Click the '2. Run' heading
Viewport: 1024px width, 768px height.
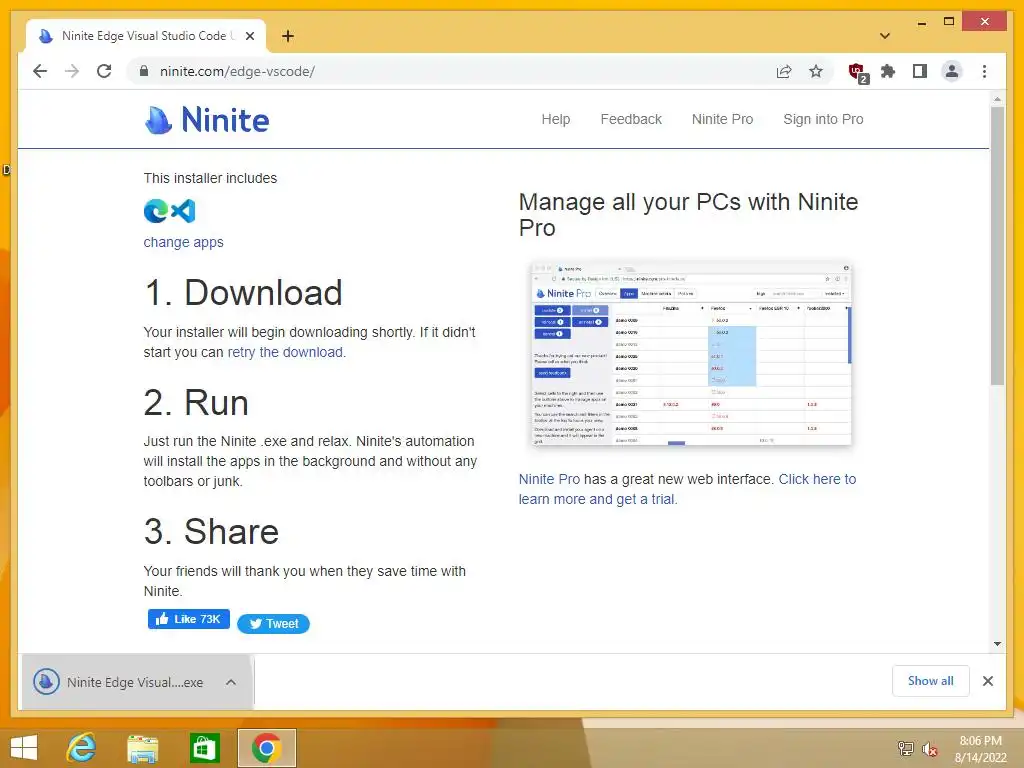(196, 402)
